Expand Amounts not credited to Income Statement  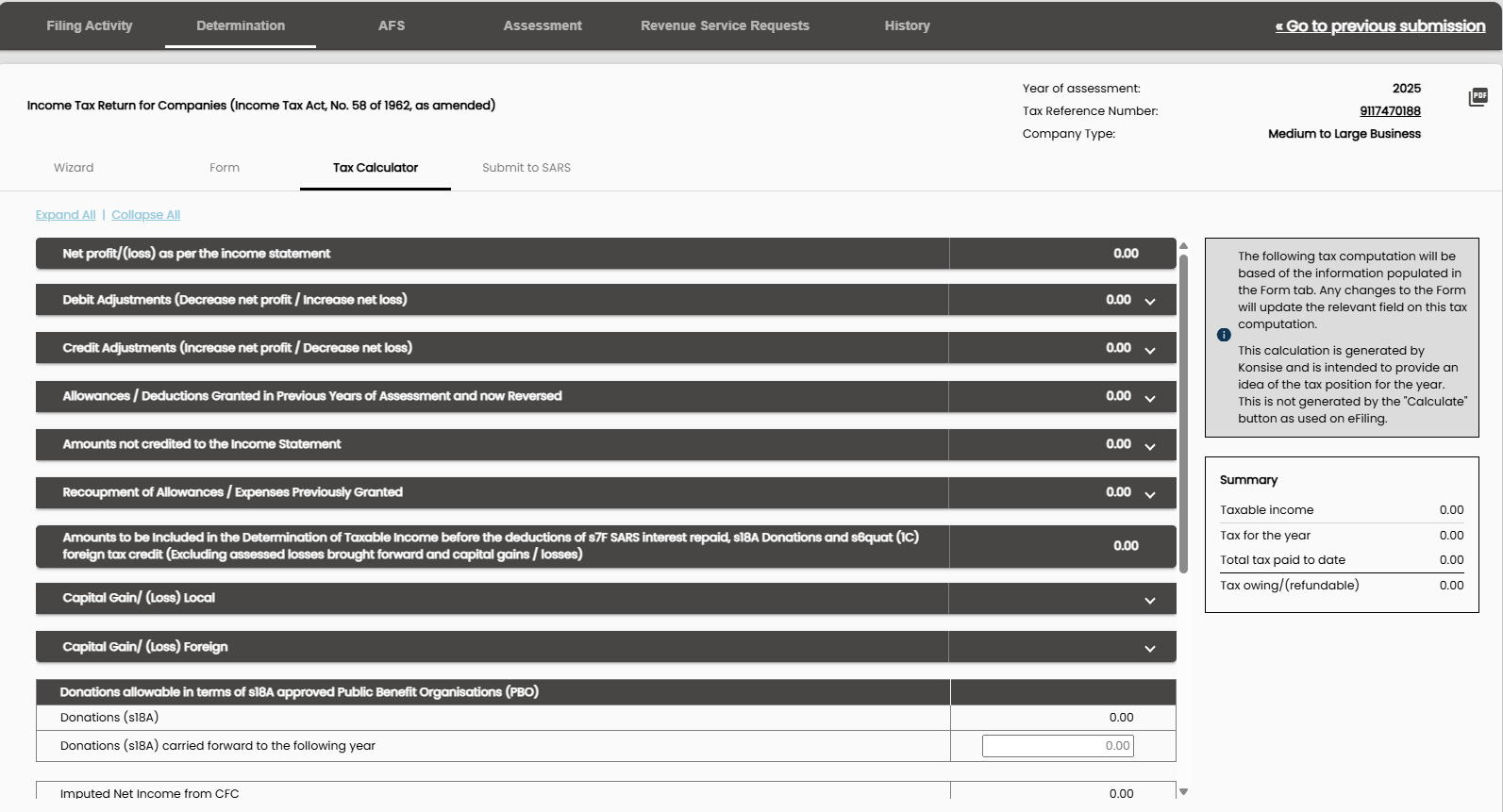(1150, 446)
